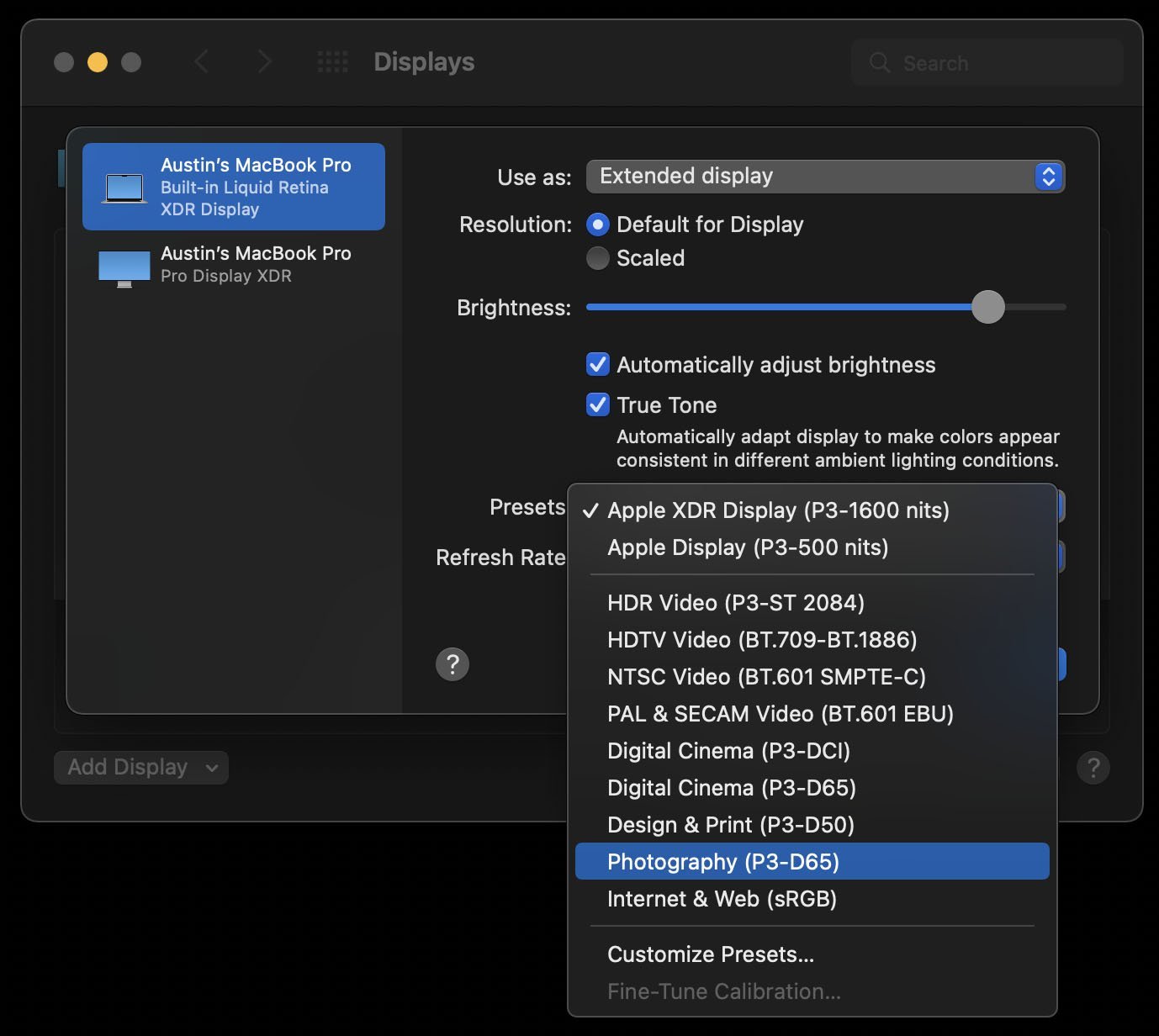Expand the Add Display dropdown
Viewport: 1159px width, 1036px height.
pos(141,768)
